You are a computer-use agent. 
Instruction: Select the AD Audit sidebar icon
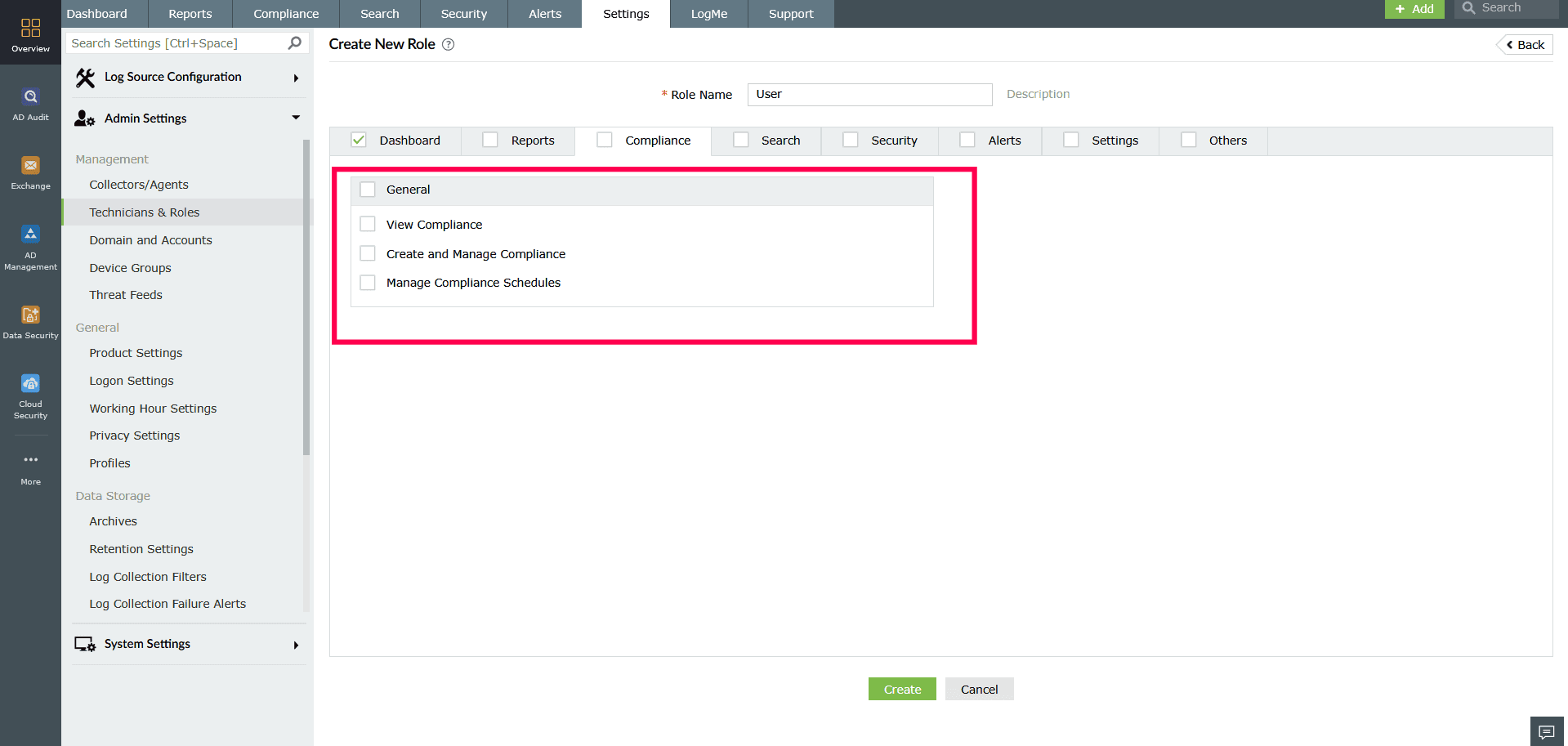tap(30, 96)
